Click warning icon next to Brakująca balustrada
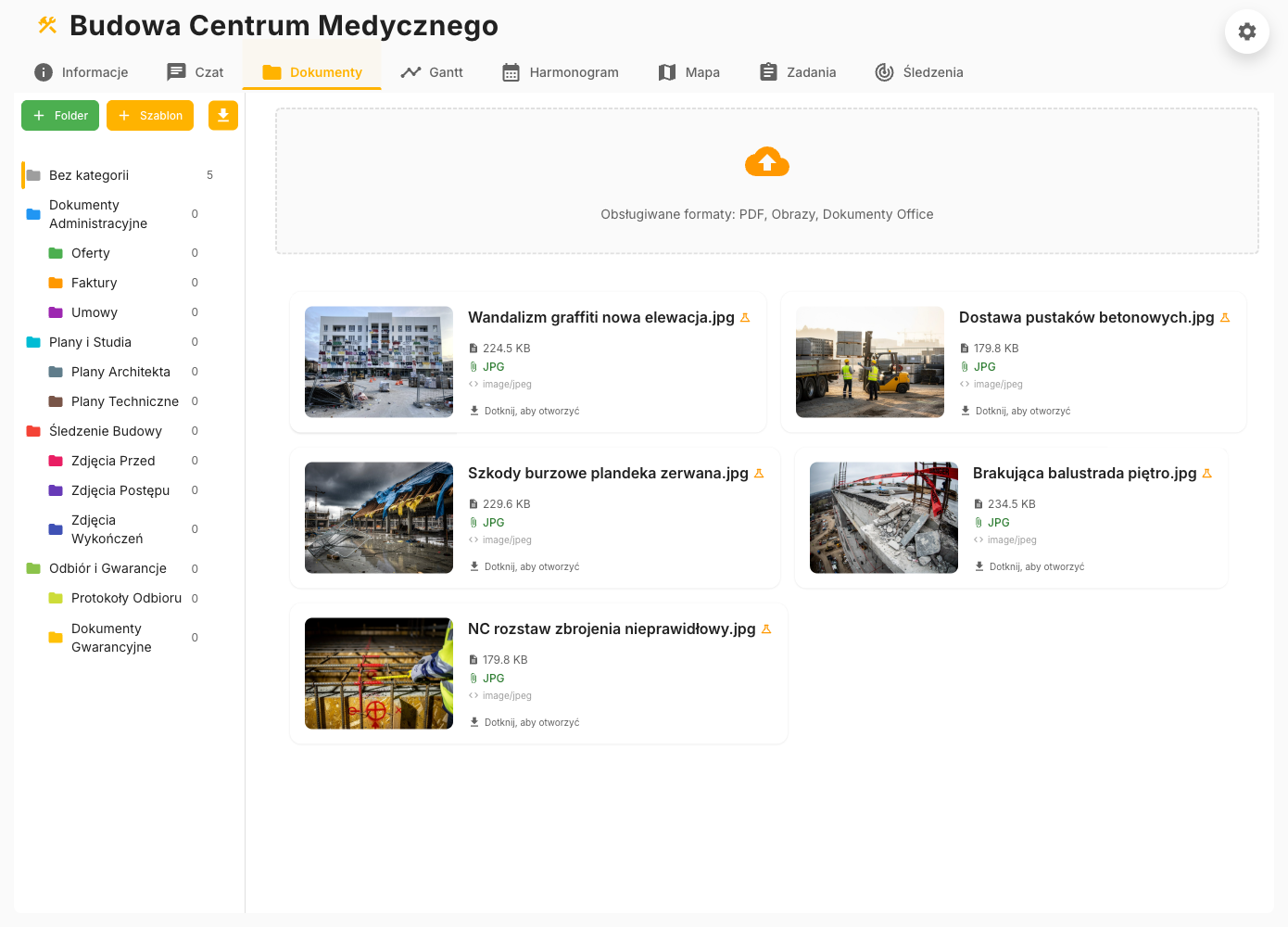 (x=1207, y=474)
